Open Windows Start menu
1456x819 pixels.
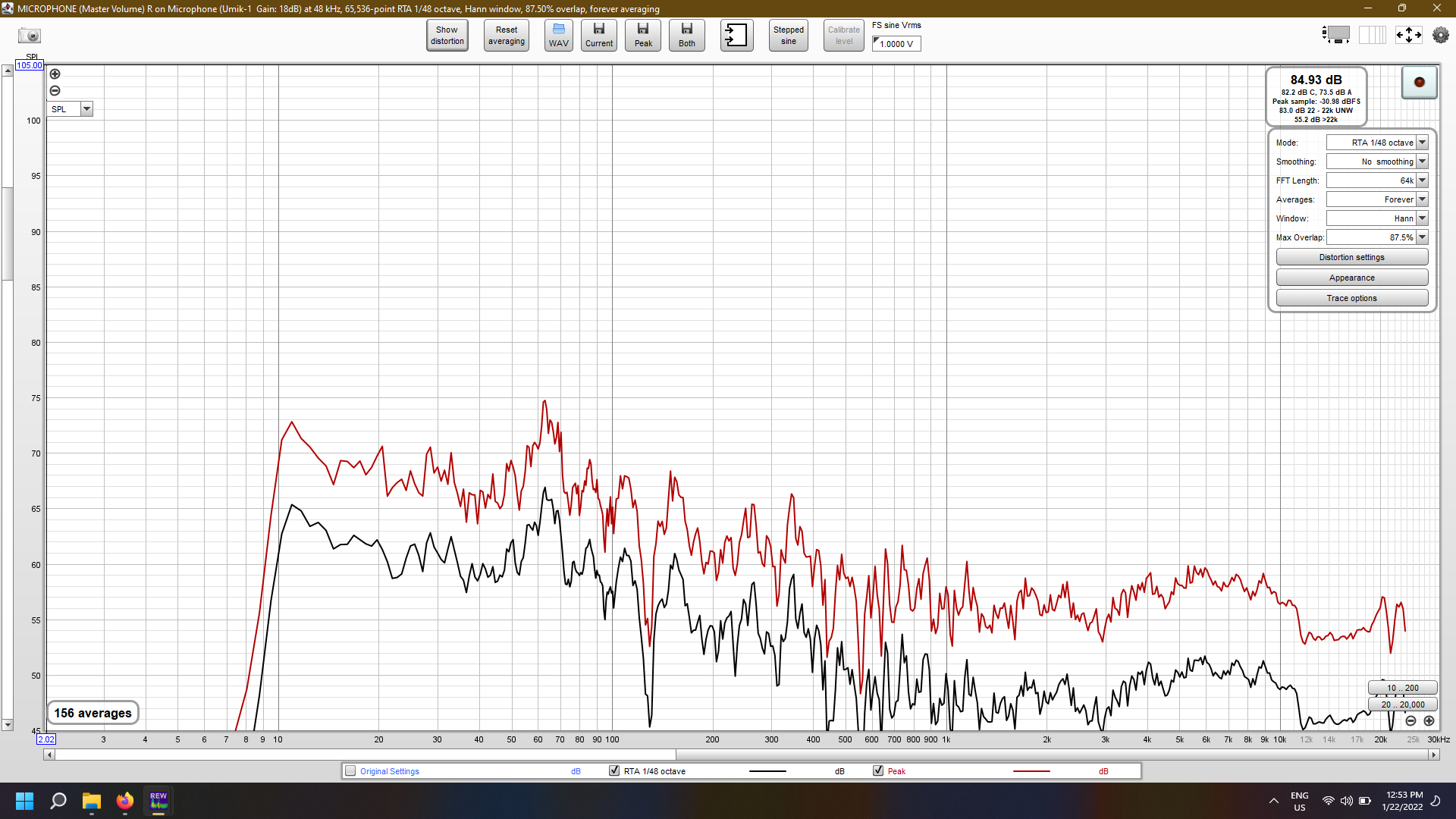coord(24,801)
